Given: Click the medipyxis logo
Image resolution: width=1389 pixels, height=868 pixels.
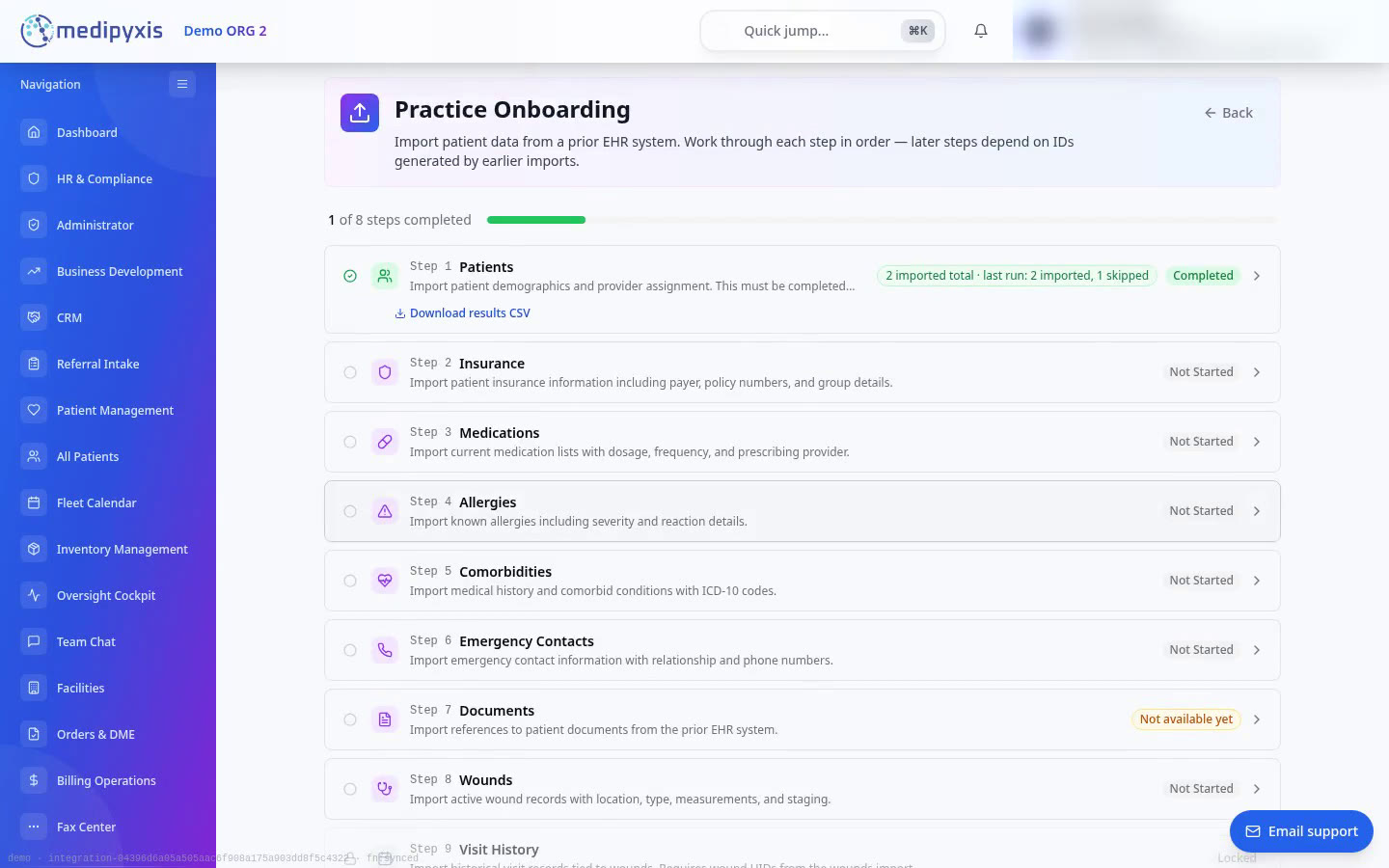Looking at the screenshot, I should click(92, 31).
